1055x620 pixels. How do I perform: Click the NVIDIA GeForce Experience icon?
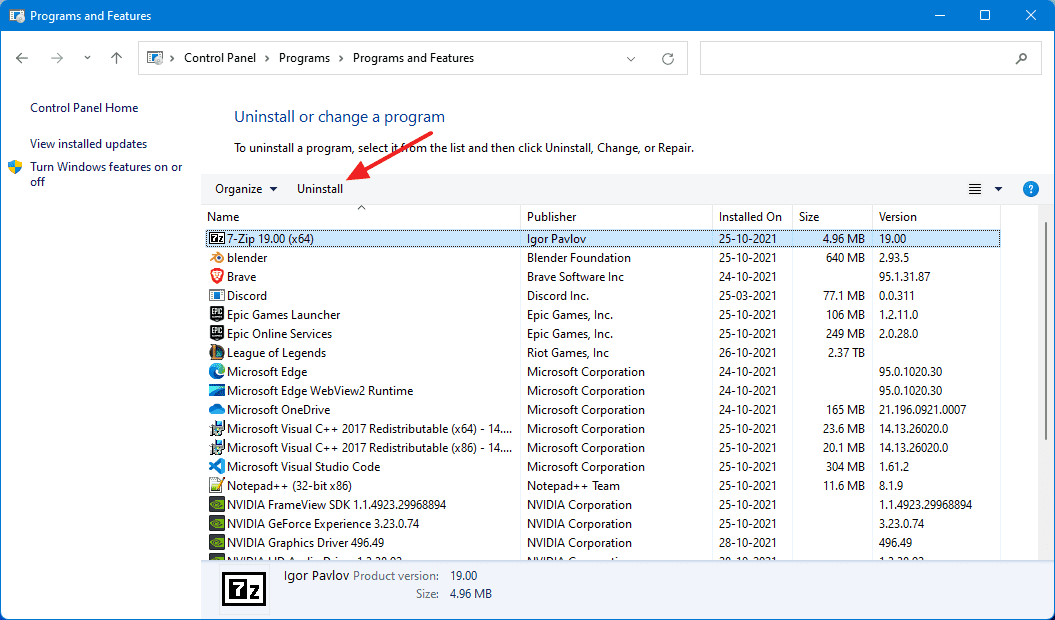coord(218,523)
